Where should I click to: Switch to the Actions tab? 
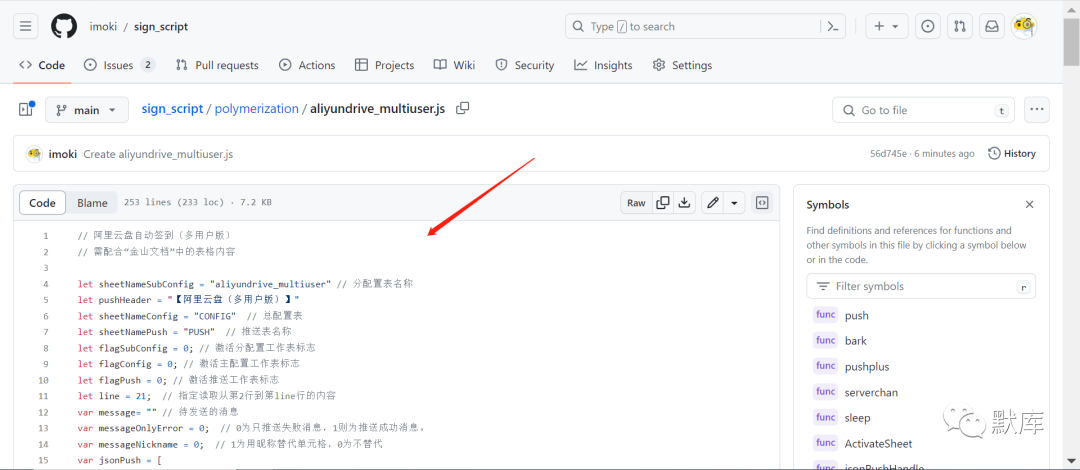(307, 65)
